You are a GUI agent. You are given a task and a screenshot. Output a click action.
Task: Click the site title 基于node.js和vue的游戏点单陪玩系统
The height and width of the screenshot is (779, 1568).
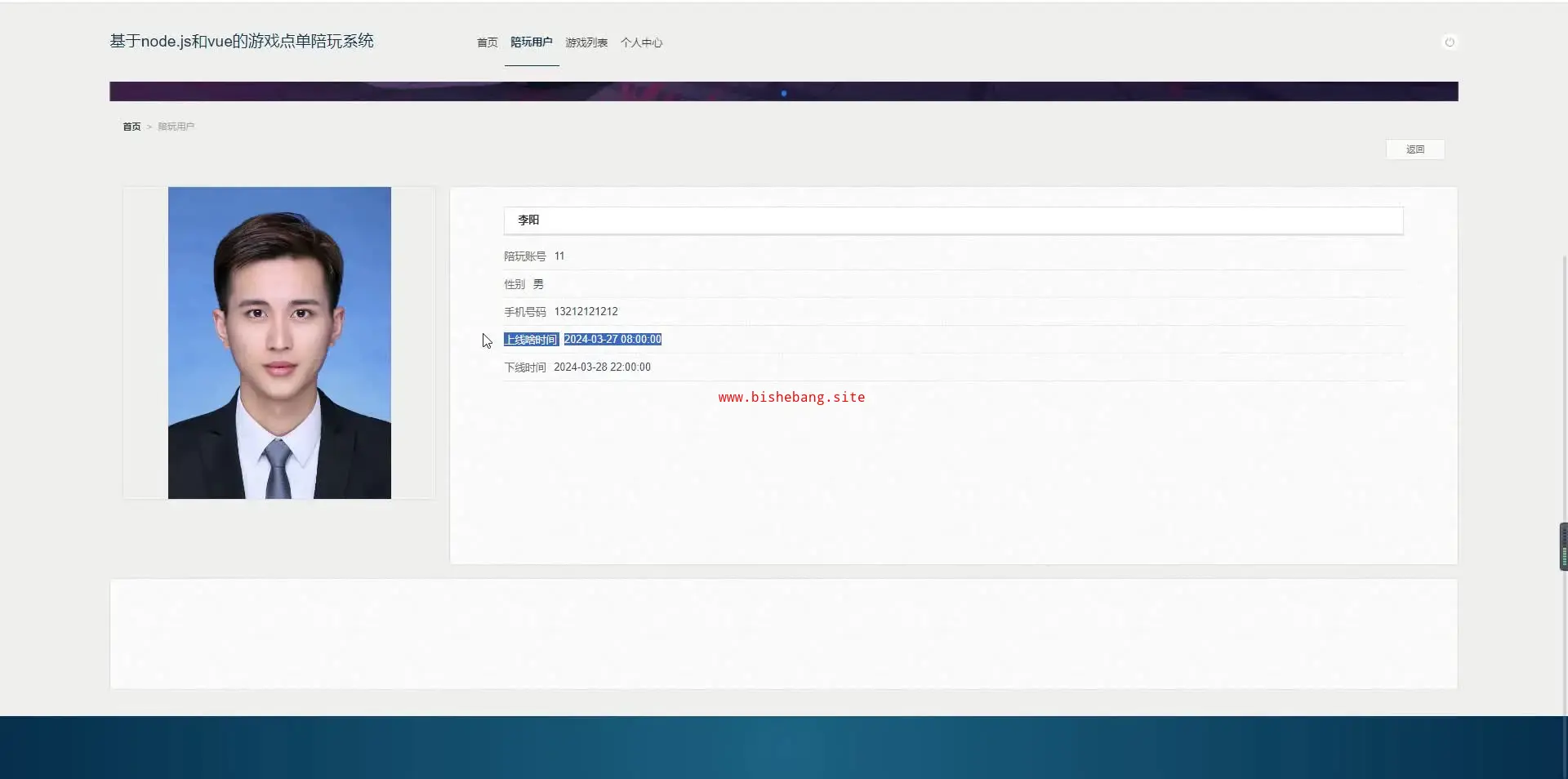[242, 41]
